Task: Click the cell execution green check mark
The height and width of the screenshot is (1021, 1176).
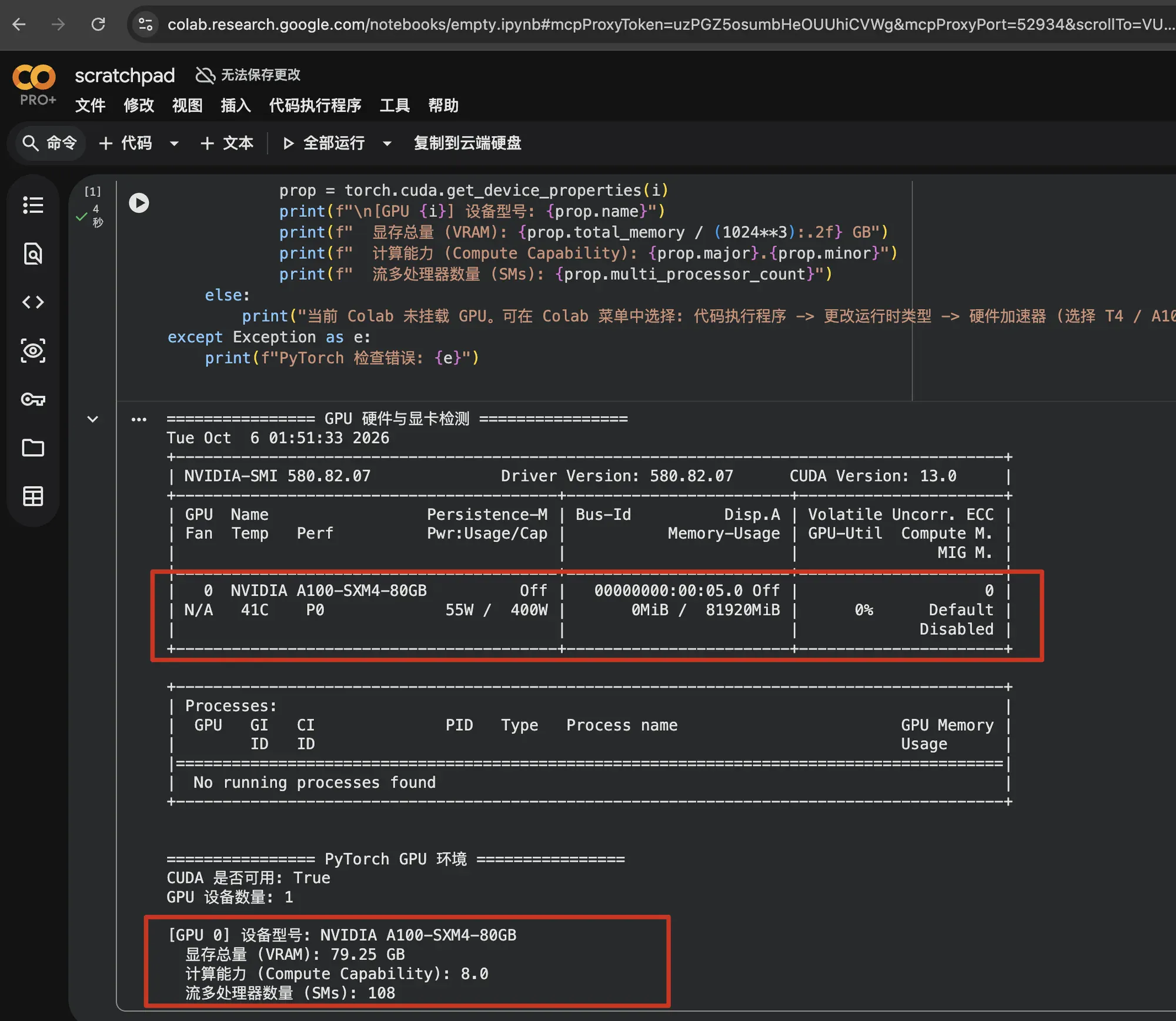Action: tap(82, 217)
